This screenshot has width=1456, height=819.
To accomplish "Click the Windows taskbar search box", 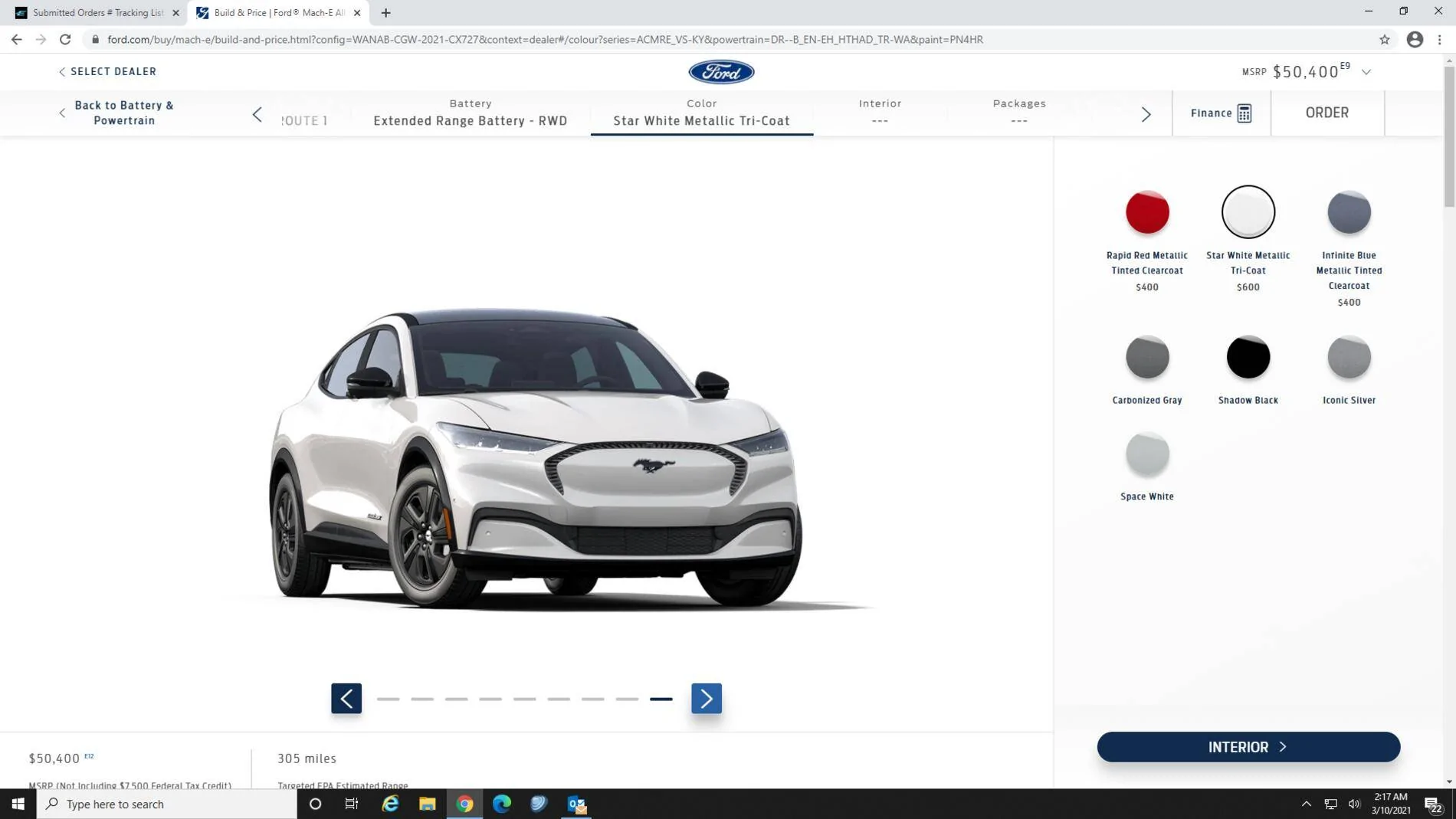I will pos(167,804).
